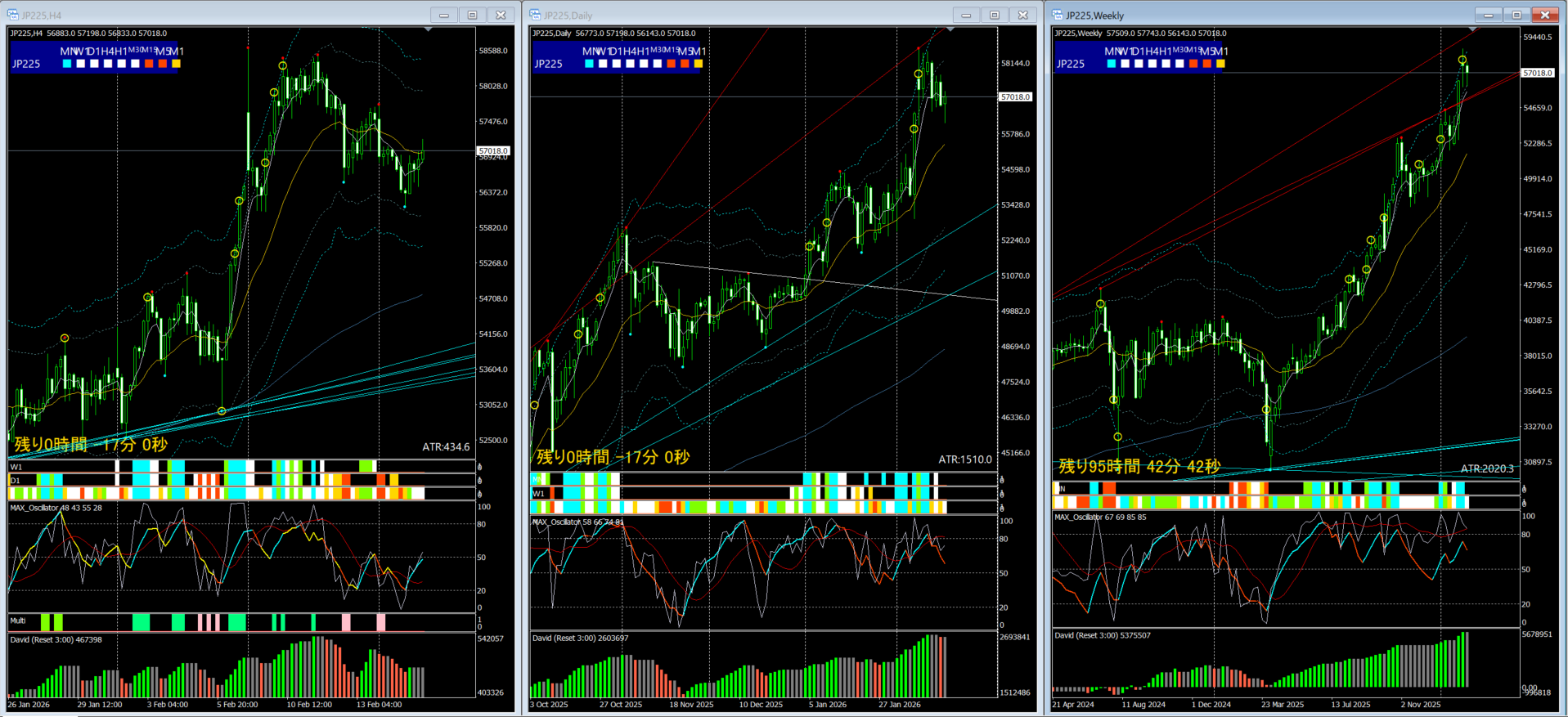Click yellow M1 square in Daily chart panel

pyautogui.click(x=698, y=64)
